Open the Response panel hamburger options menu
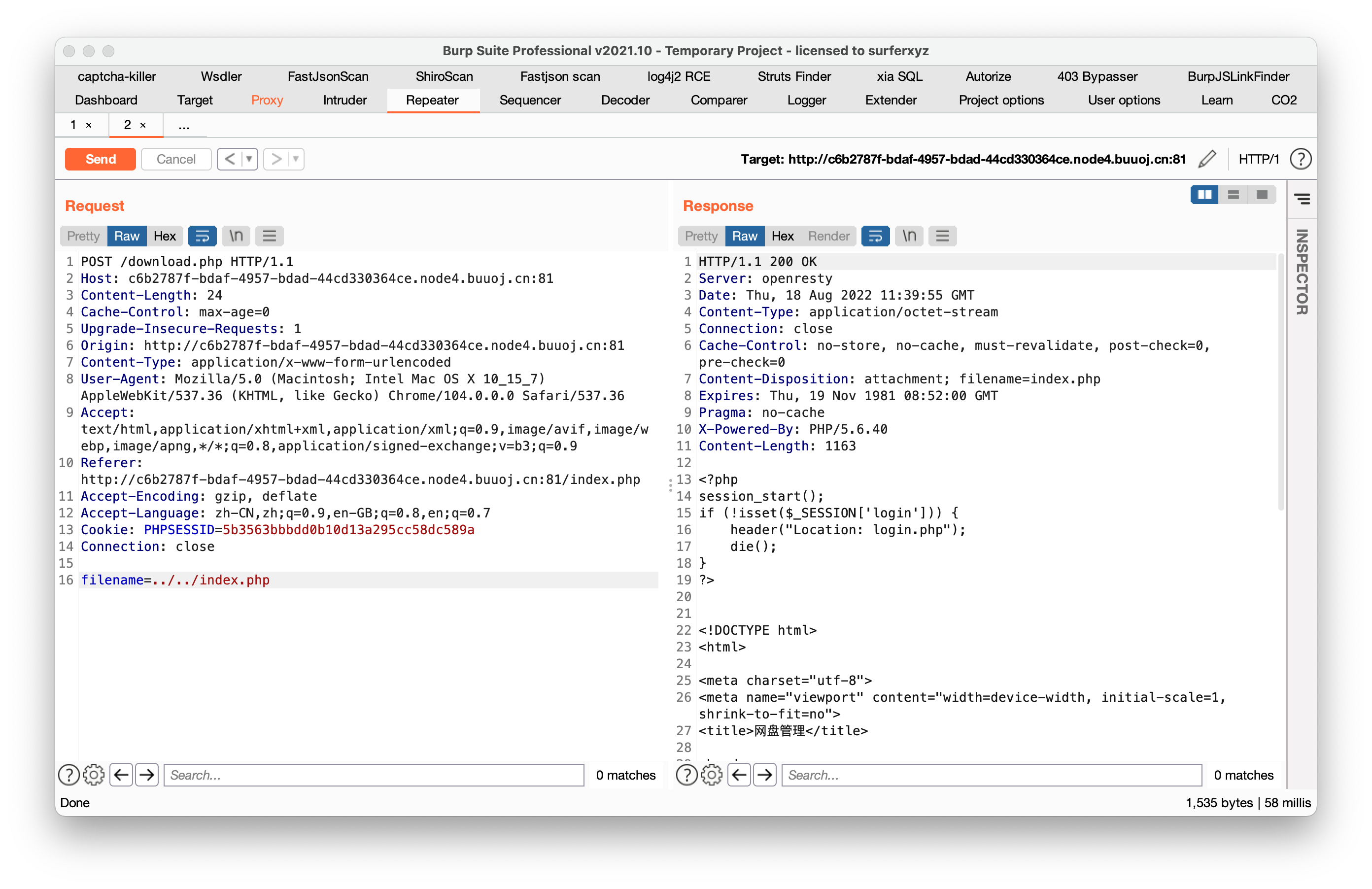Image resolution: width=1372 pixels, height=889 pixels. point(943,236)
